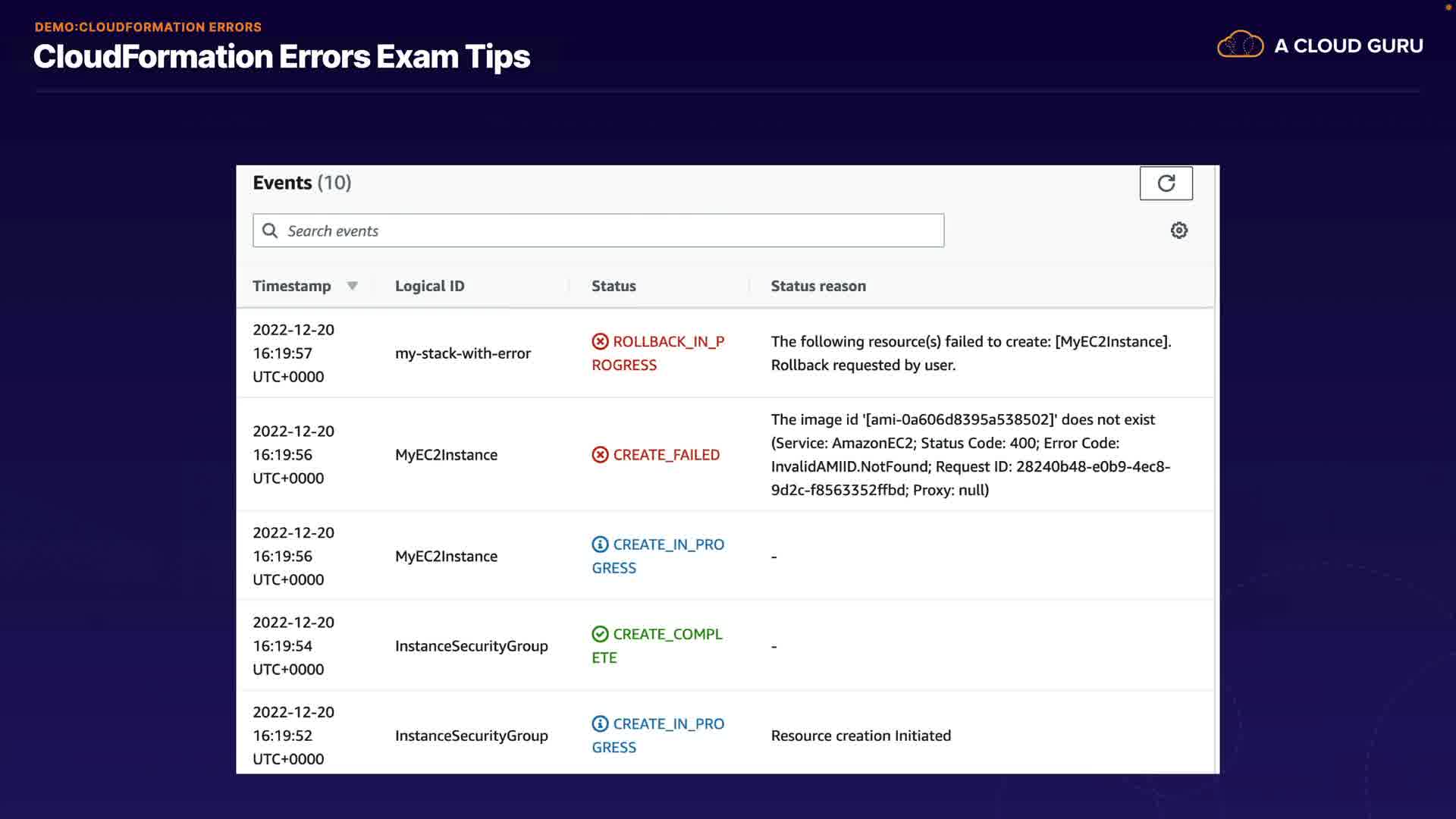Select the my-stack-with-error logical ID

tap(463, 353)
